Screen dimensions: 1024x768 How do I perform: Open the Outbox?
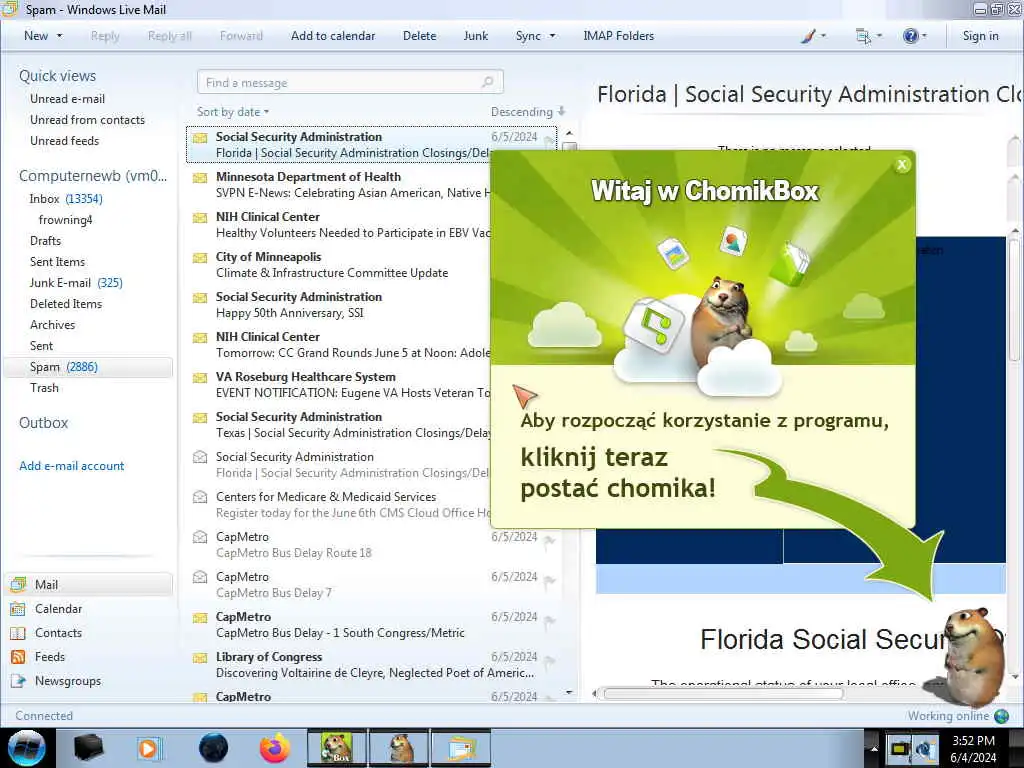coord(44,423)
